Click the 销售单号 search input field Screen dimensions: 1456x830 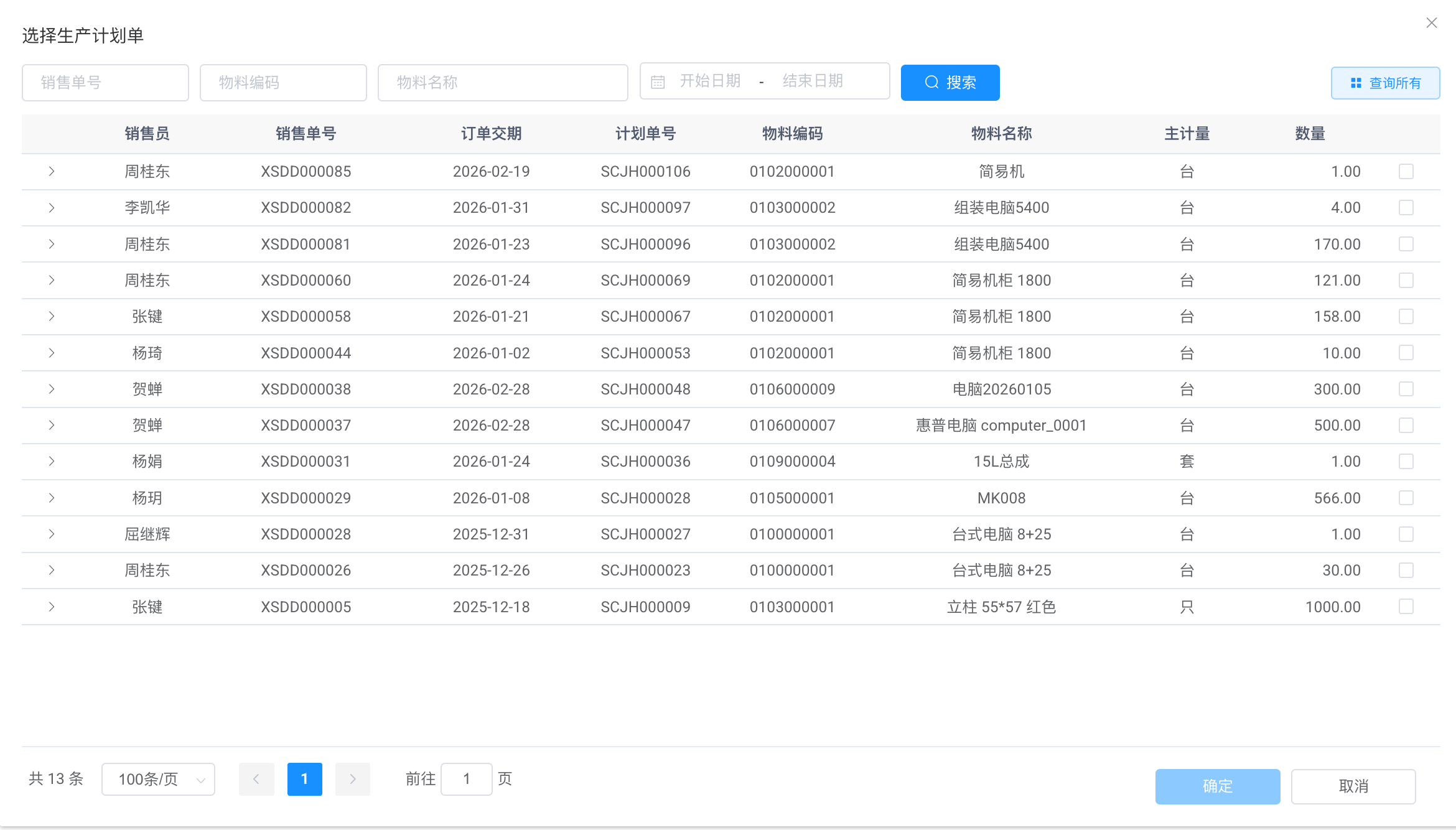105,82
